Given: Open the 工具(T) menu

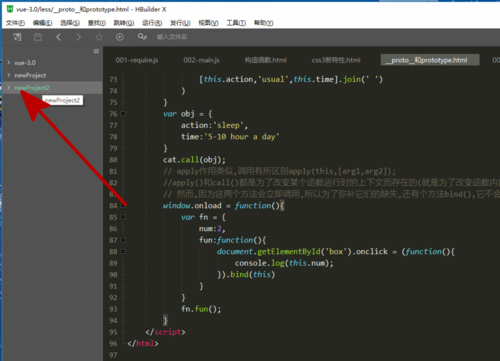Looking at the screenshot, I should (x=236, y=23).
